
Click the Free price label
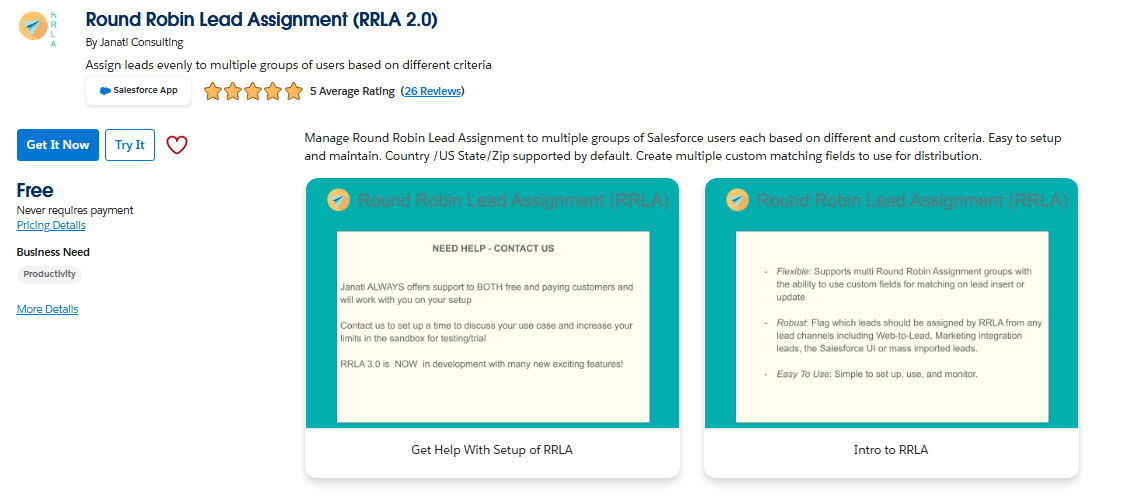coord(35,191)
